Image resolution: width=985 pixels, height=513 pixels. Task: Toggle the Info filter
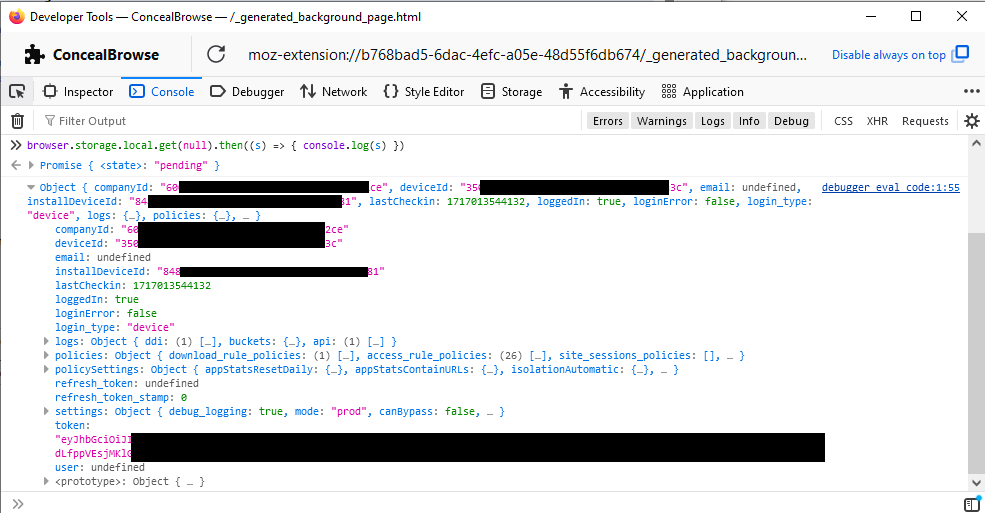749,121
